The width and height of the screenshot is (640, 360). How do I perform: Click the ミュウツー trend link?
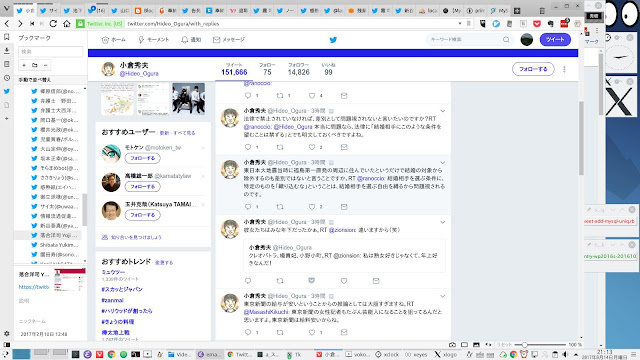(113, 272)
